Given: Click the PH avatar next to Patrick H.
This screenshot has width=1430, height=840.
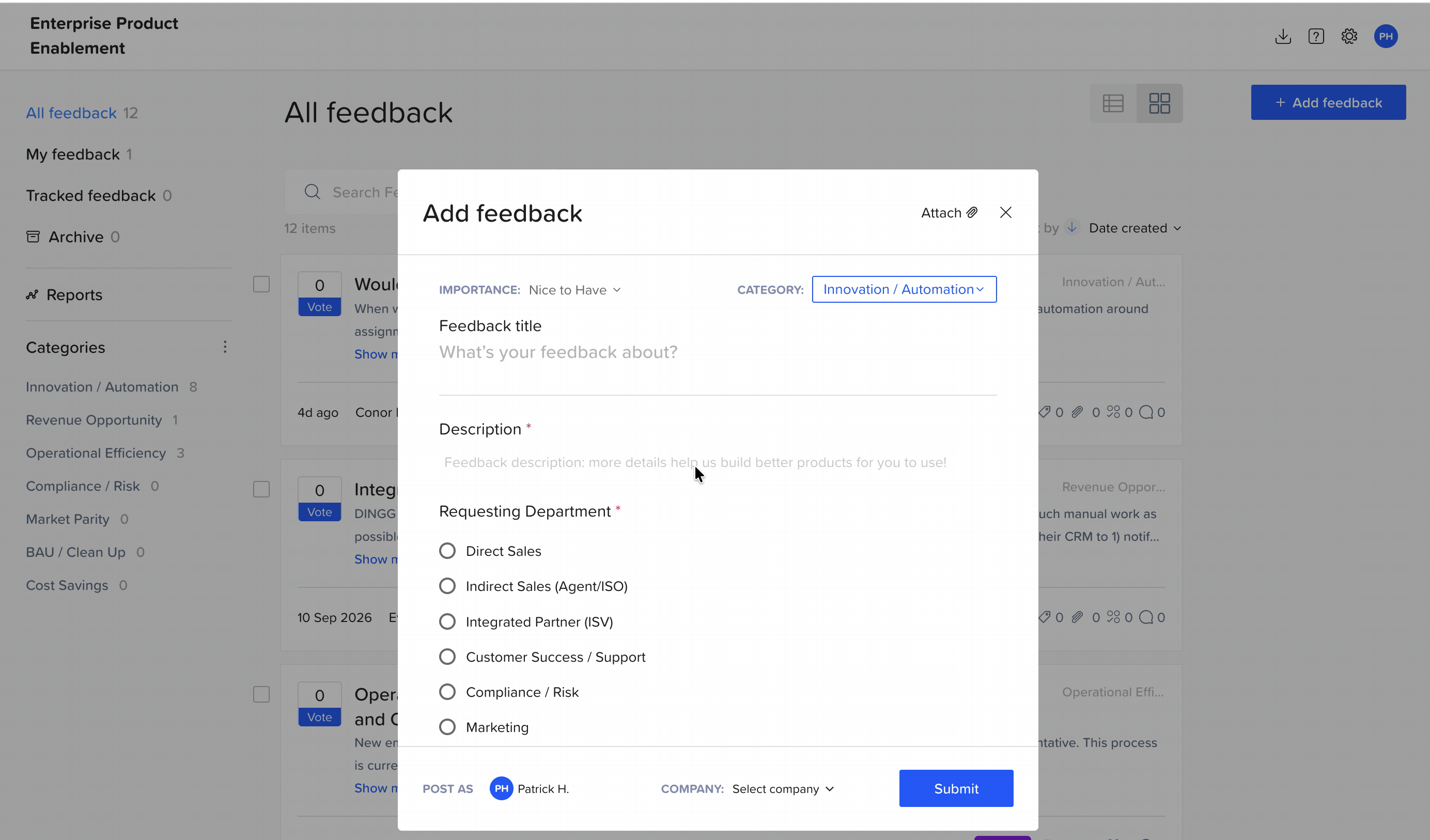Looking at the screenshot, I should [501, 788].
